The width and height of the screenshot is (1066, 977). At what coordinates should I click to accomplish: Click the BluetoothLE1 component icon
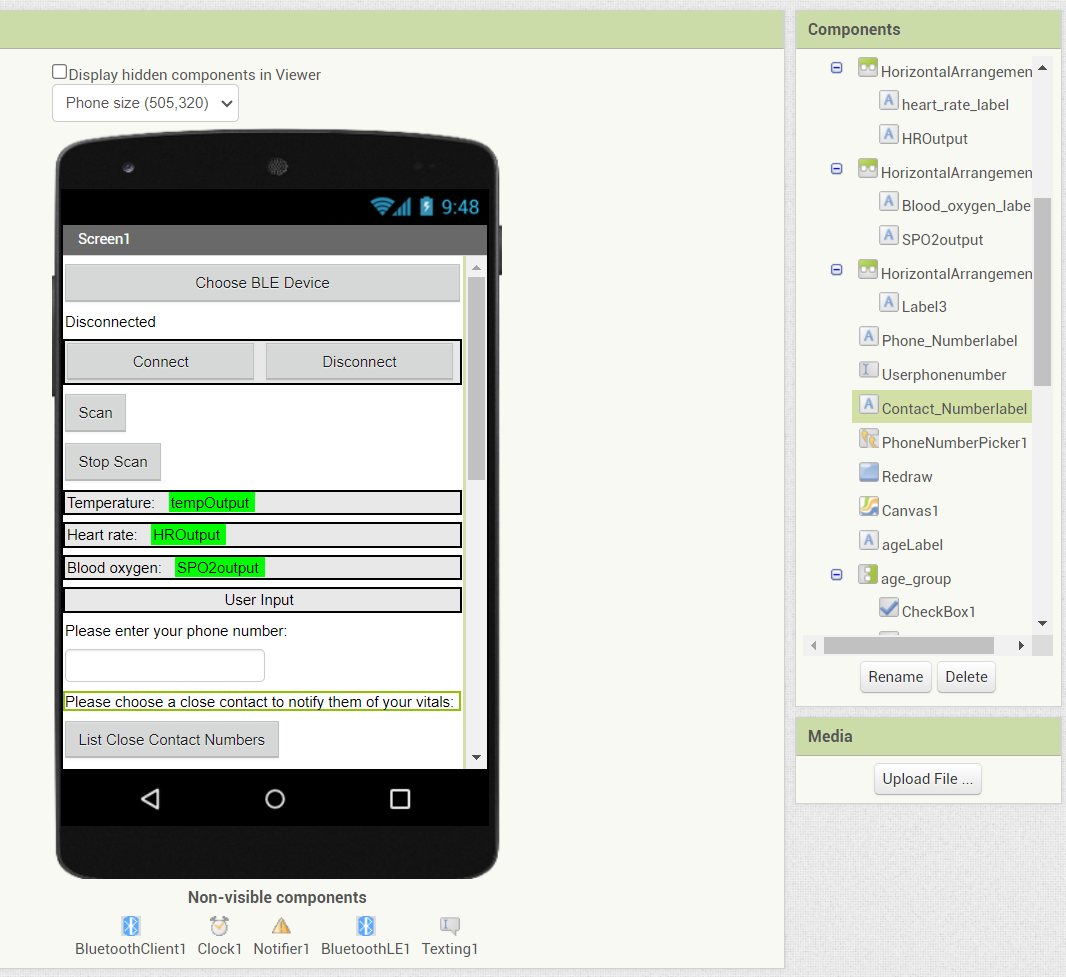pyautogui.click(x=365, y=926)
